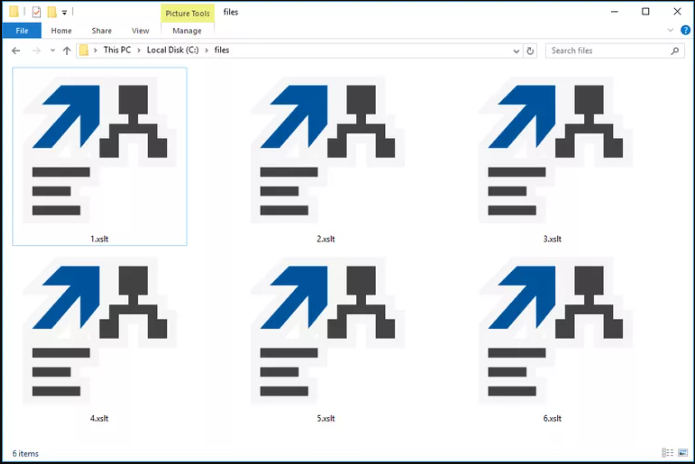Select the 2.xslt file icon
695x464 pixels.
[x=328, y=150]
